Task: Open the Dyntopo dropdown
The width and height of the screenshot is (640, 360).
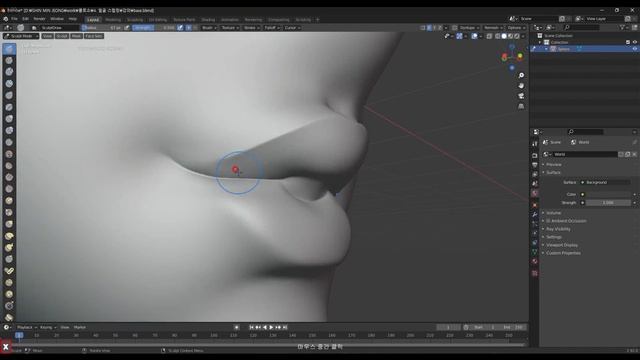Action: coord(469,28)
